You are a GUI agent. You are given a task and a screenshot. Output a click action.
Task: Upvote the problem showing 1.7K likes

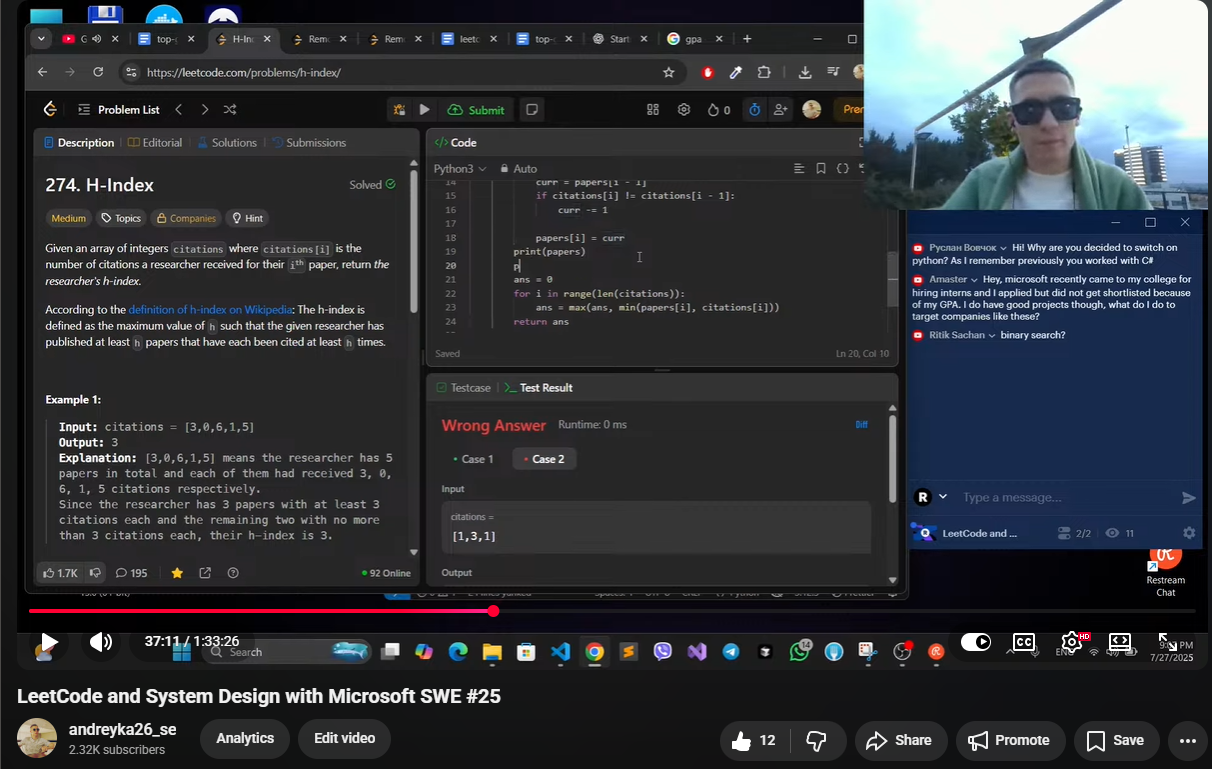59,573
